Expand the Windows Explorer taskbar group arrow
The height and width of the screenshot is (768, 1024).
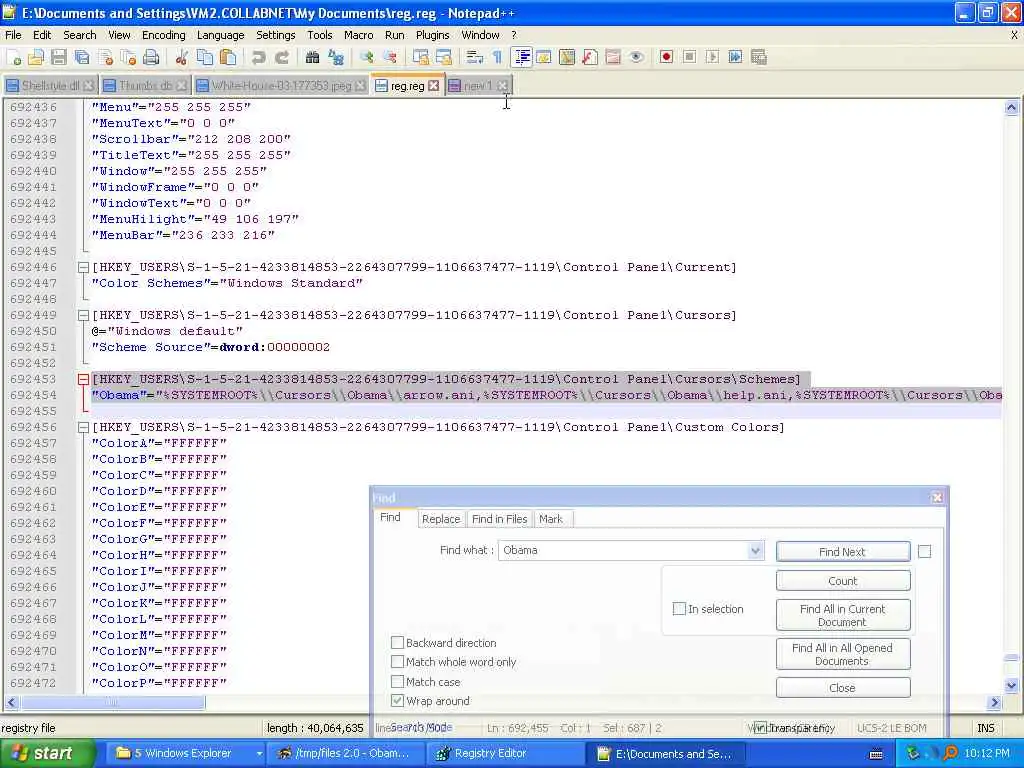coord(259,754)
